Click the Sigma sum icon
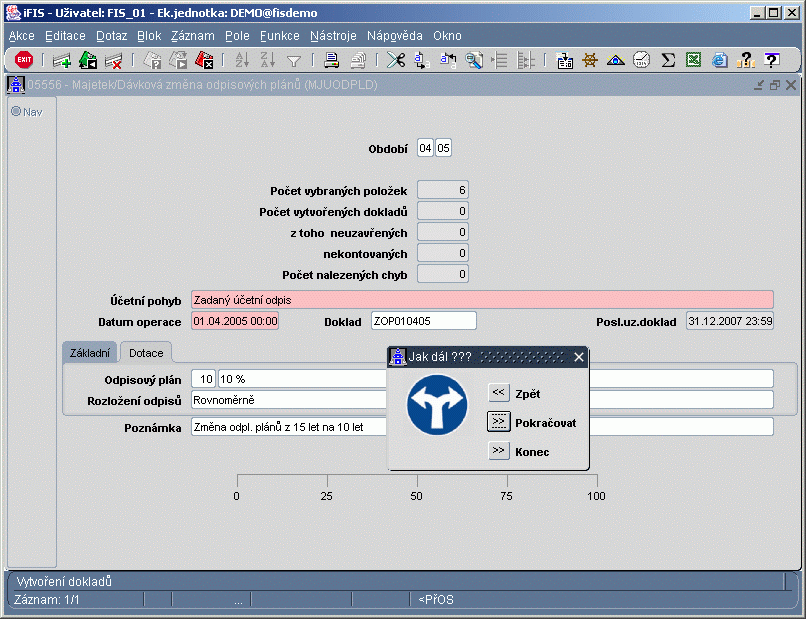This screenshot has width=806, height=619. point(668,60)
